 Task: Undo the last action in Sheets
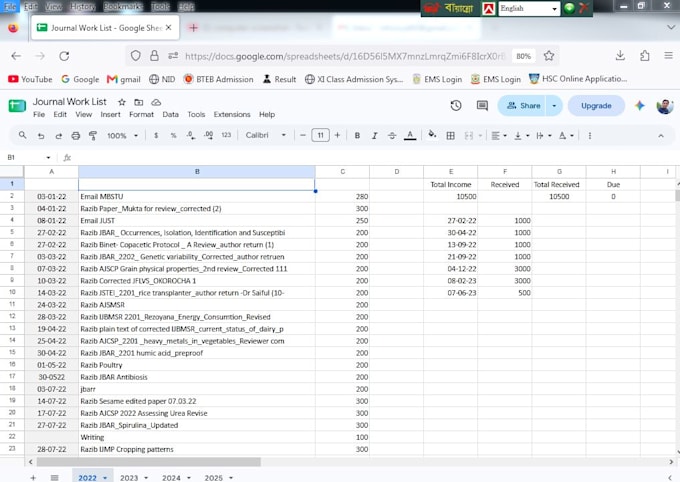tap(41, 136)
